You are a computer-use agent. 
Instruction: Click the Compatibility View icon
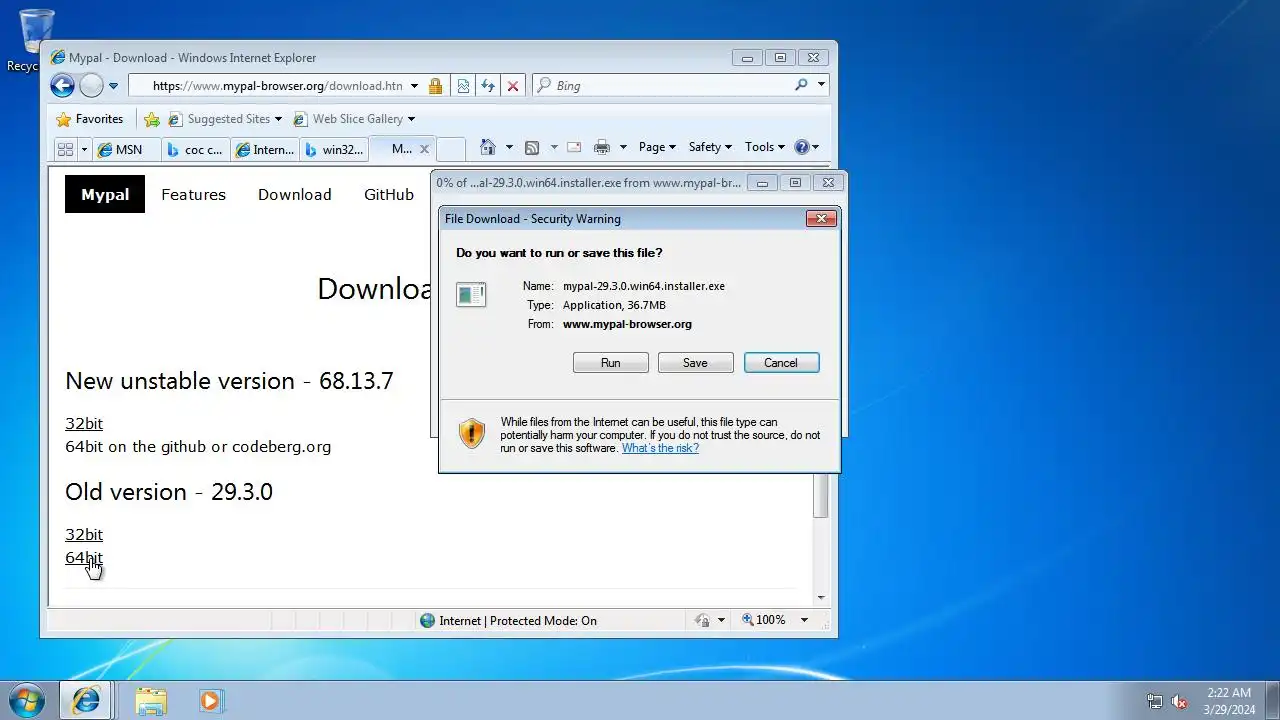coord(463,86)
